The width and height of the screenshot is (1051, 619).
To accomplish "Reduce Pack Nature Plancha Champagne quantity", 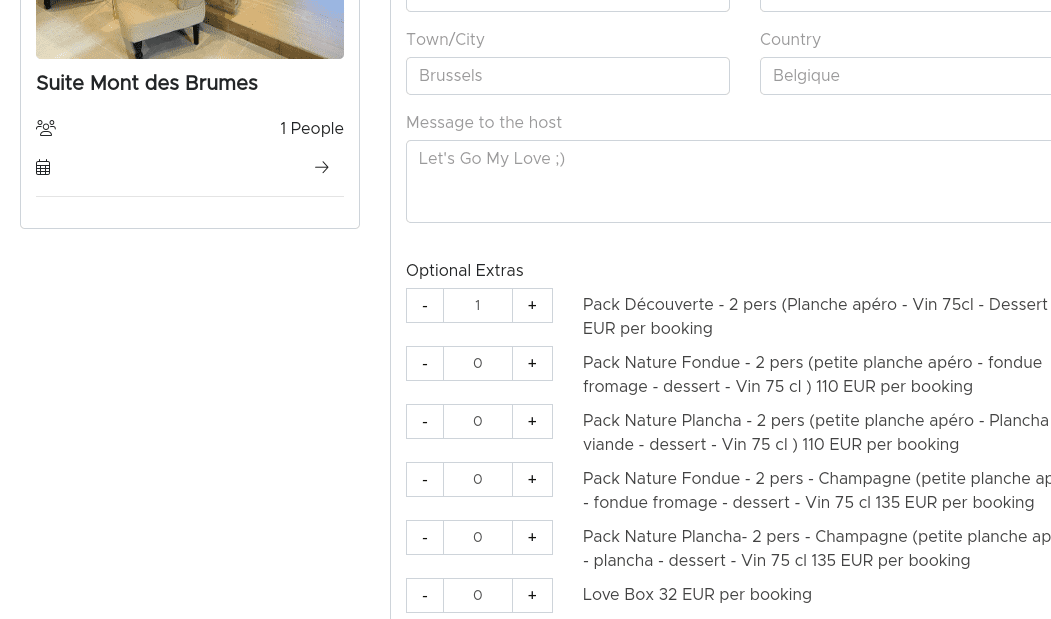I will [x=425, y=537].
